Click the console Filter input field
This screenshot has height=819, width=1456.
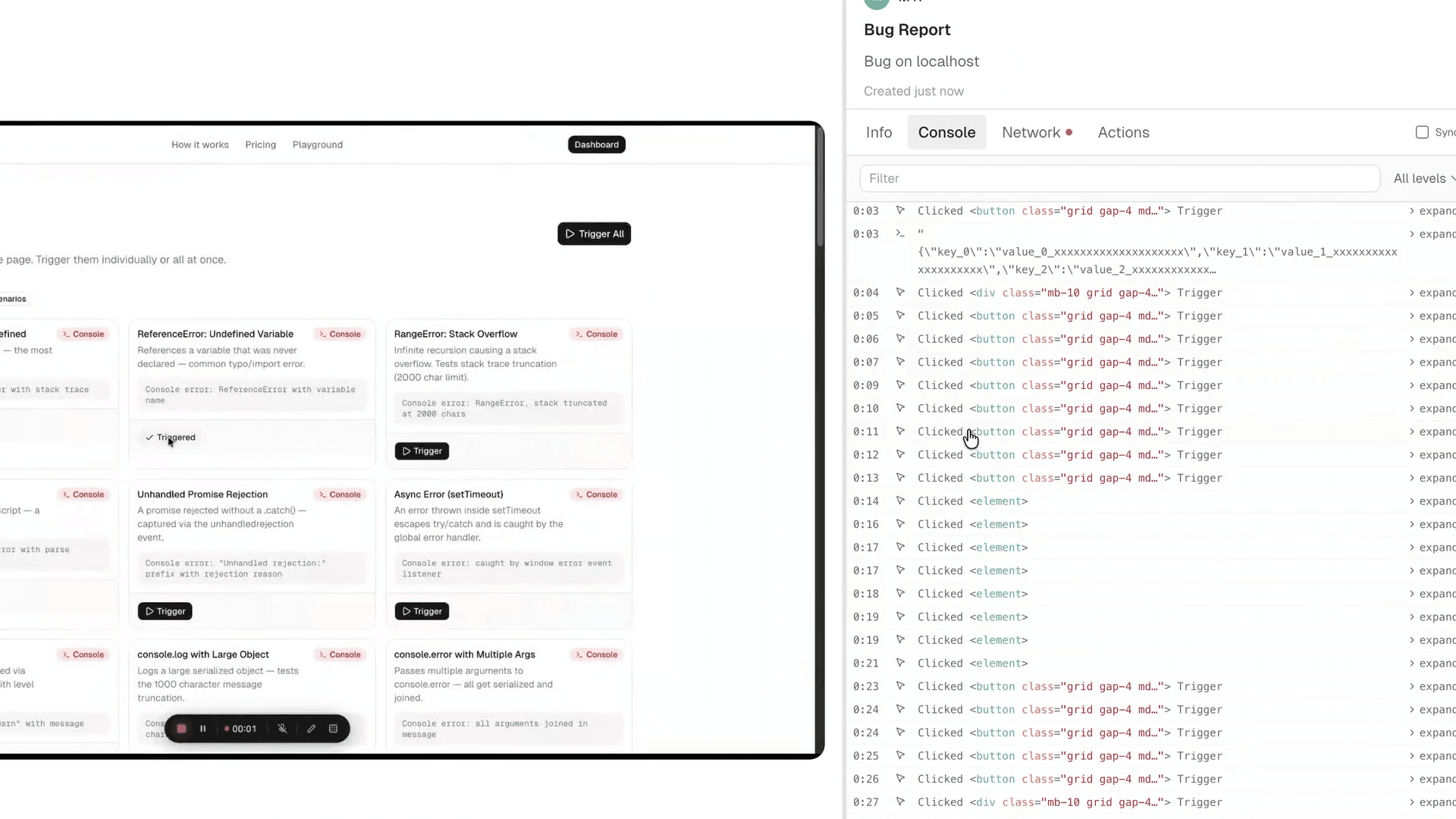click(x=1119, y=178)
